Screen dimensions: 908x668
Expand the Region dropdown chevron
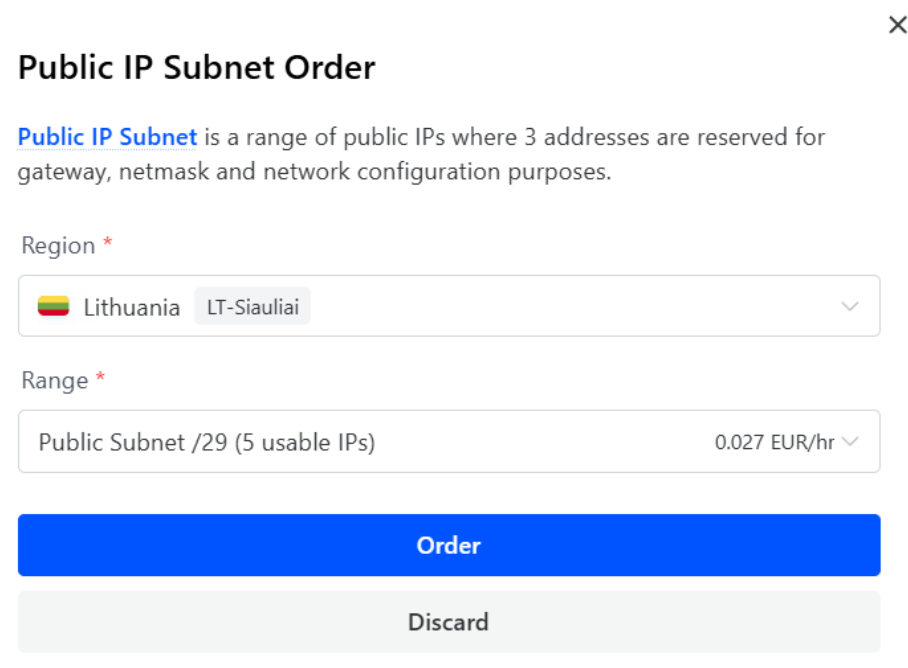[x=850, y=306]
